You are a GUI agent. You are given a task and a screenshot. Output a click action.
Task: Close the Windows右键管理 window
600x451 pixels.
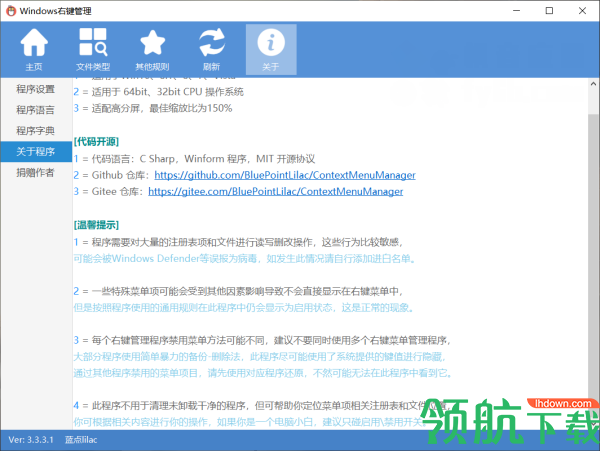[582, 11]
